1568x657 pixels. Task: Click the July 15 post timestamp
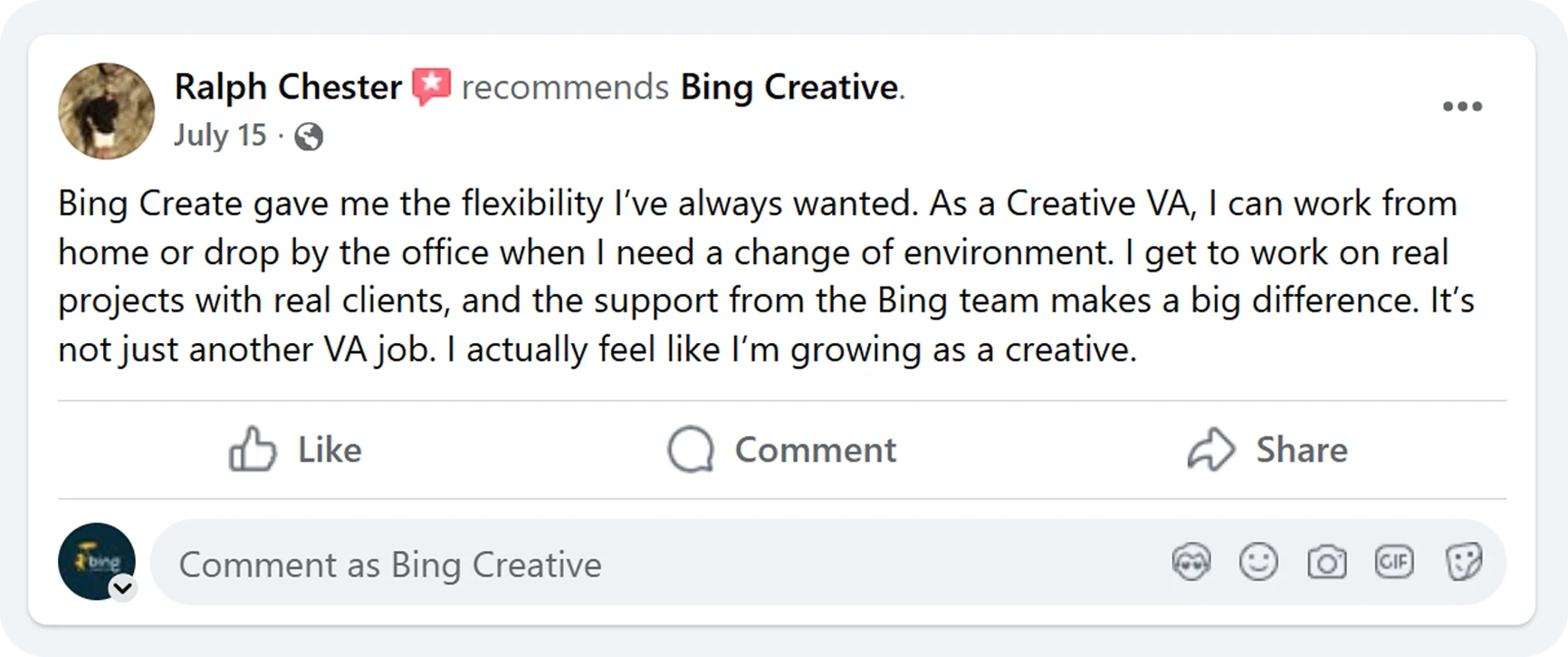click(x=220, y=135)
